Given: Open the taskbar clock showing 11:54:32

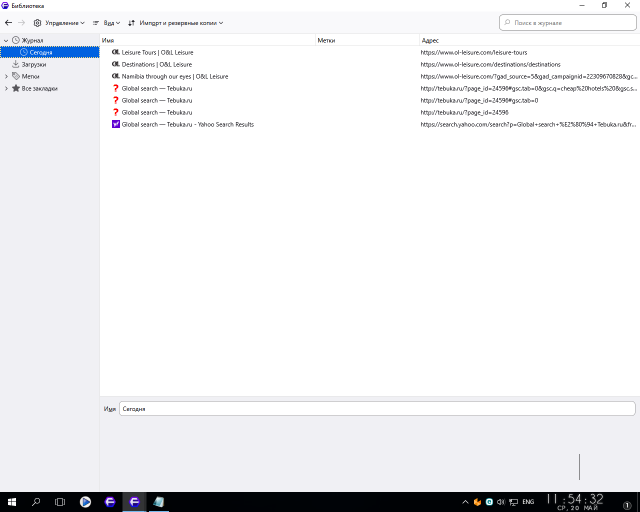Looking at the screenshot, I should point(576,502).
